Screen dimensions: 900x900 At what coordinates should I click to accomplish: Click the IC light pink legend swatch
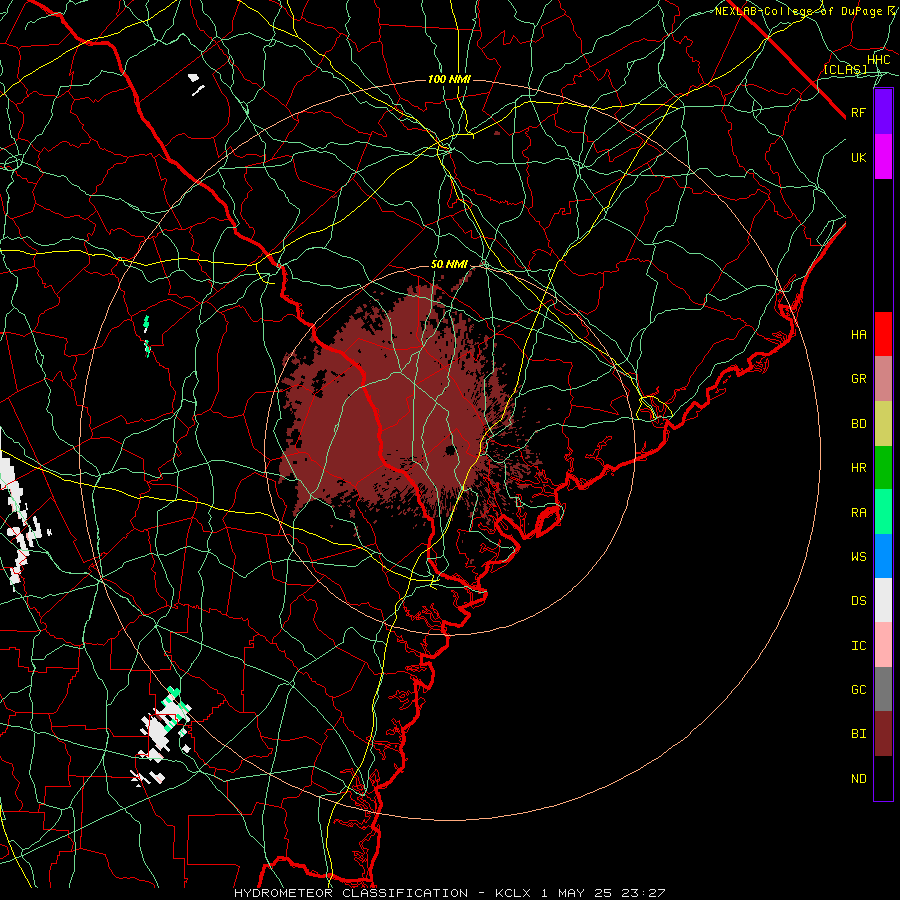tap(883, 645)
